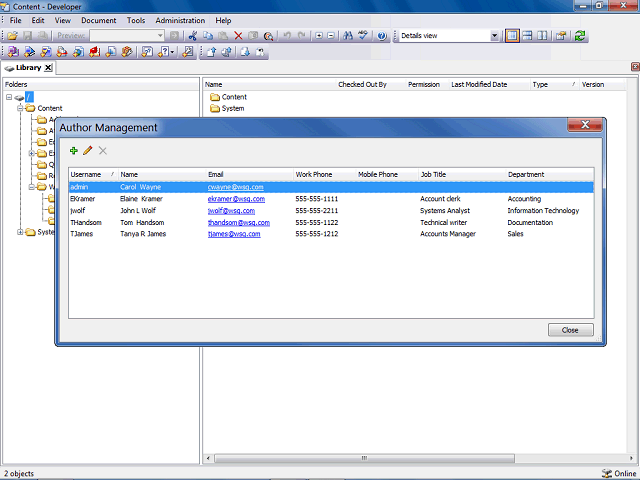640x480 pixels.
Task: Click the Redo arrow icon
Action: point(302,36)
